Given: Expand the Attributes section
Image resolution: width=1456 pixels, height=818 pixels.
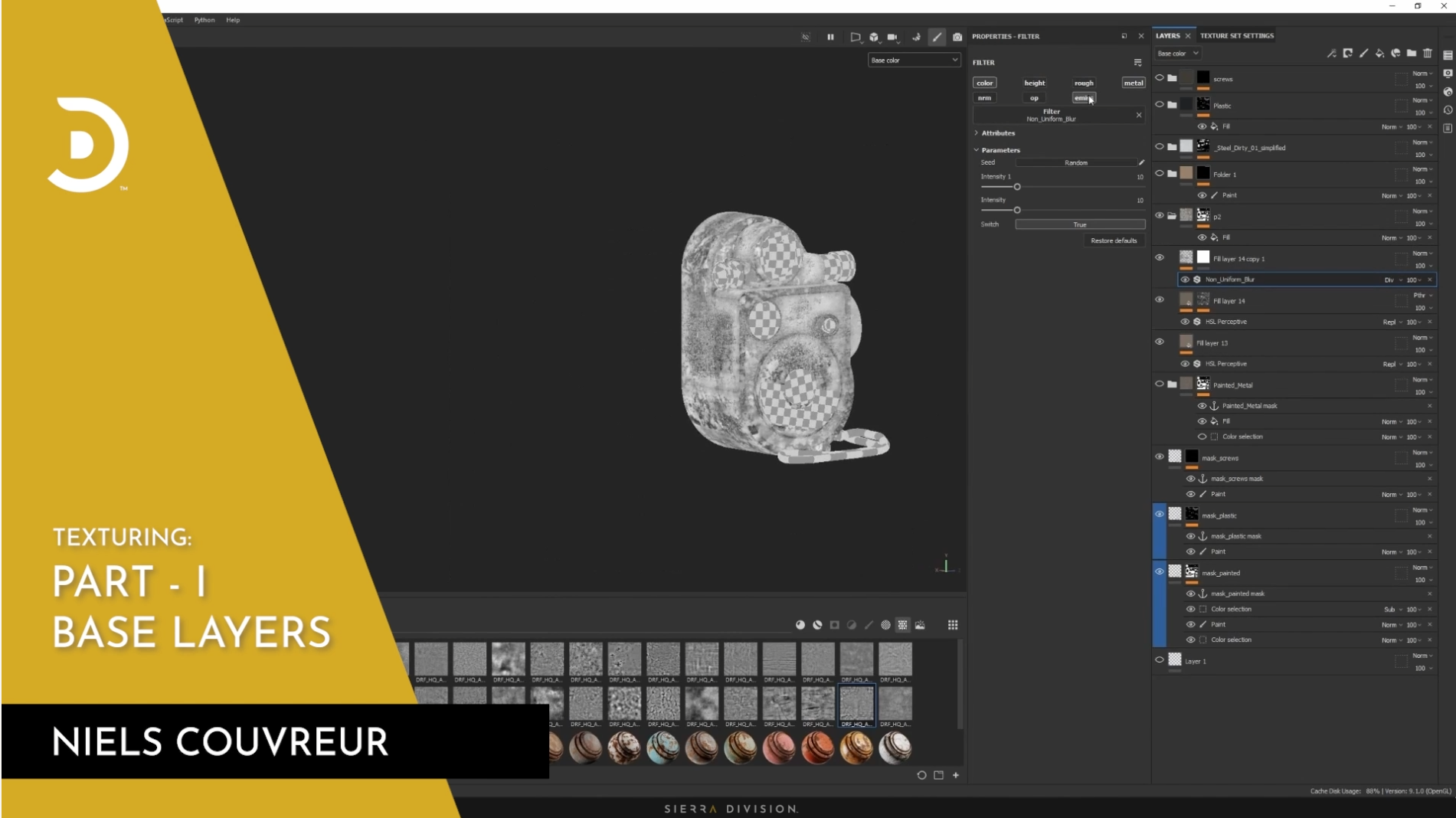Looking at the screenshot, I should coord(998,133).
